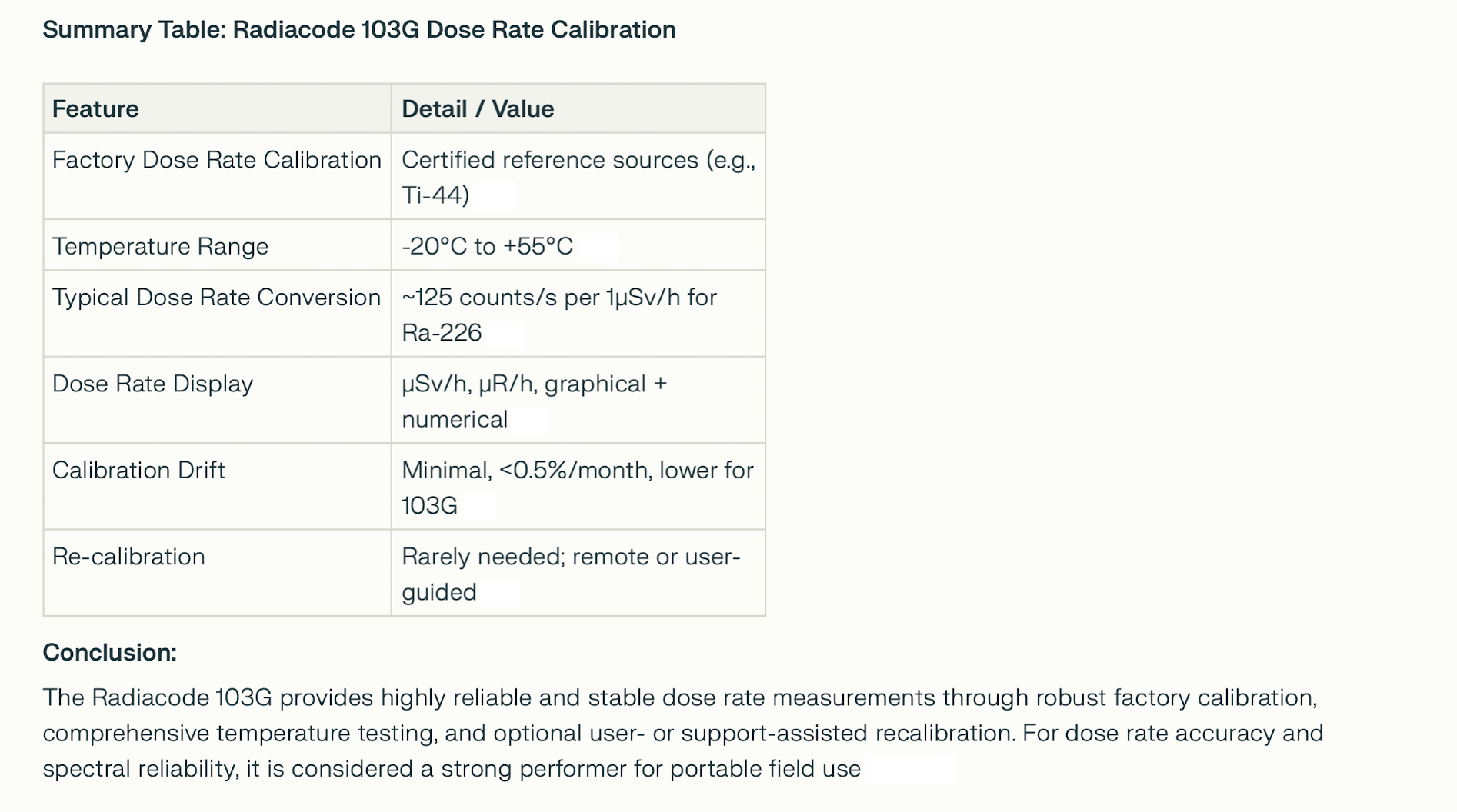Click citation badge after 'numerical' text
The width and height of the screenshot is (1457, 812).
531,420
